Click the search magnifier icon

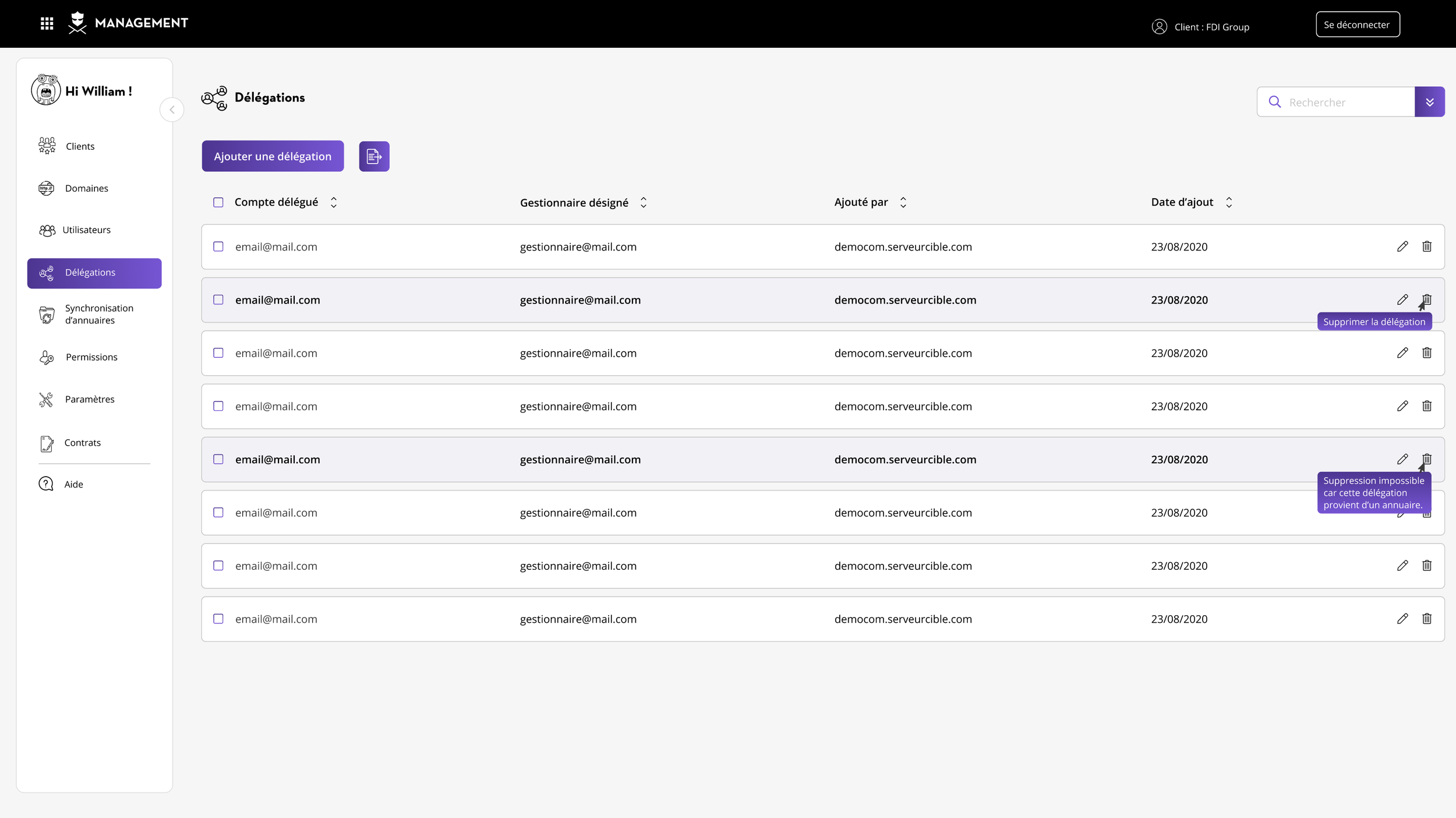1275,102
